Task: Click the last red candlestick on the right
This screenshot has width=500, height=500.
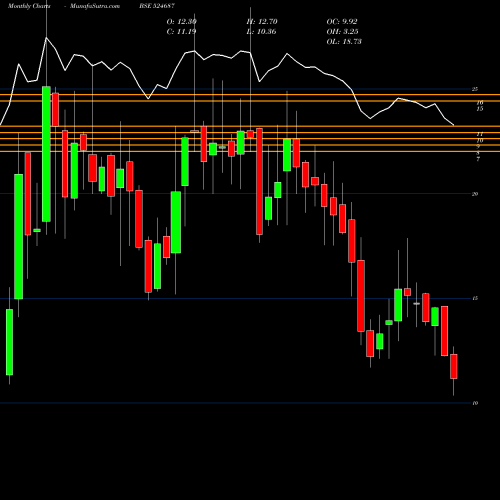Action: click(x=454, y=366)
